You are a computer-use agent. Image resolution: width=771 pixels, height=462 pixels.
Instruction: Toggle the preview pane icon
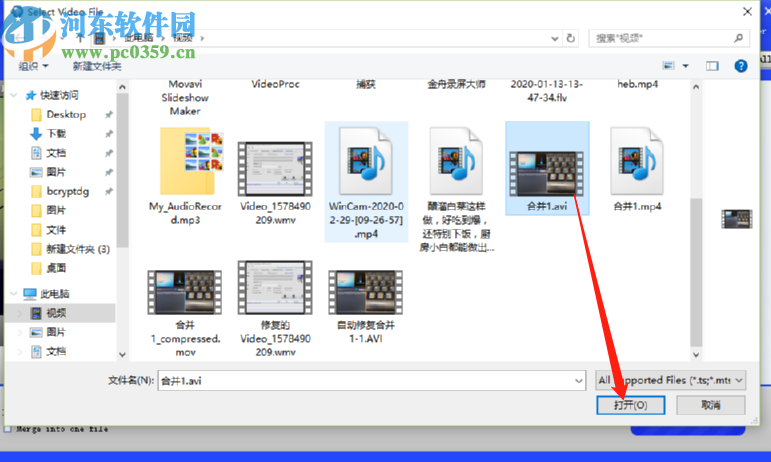click(x=712, y=65)
